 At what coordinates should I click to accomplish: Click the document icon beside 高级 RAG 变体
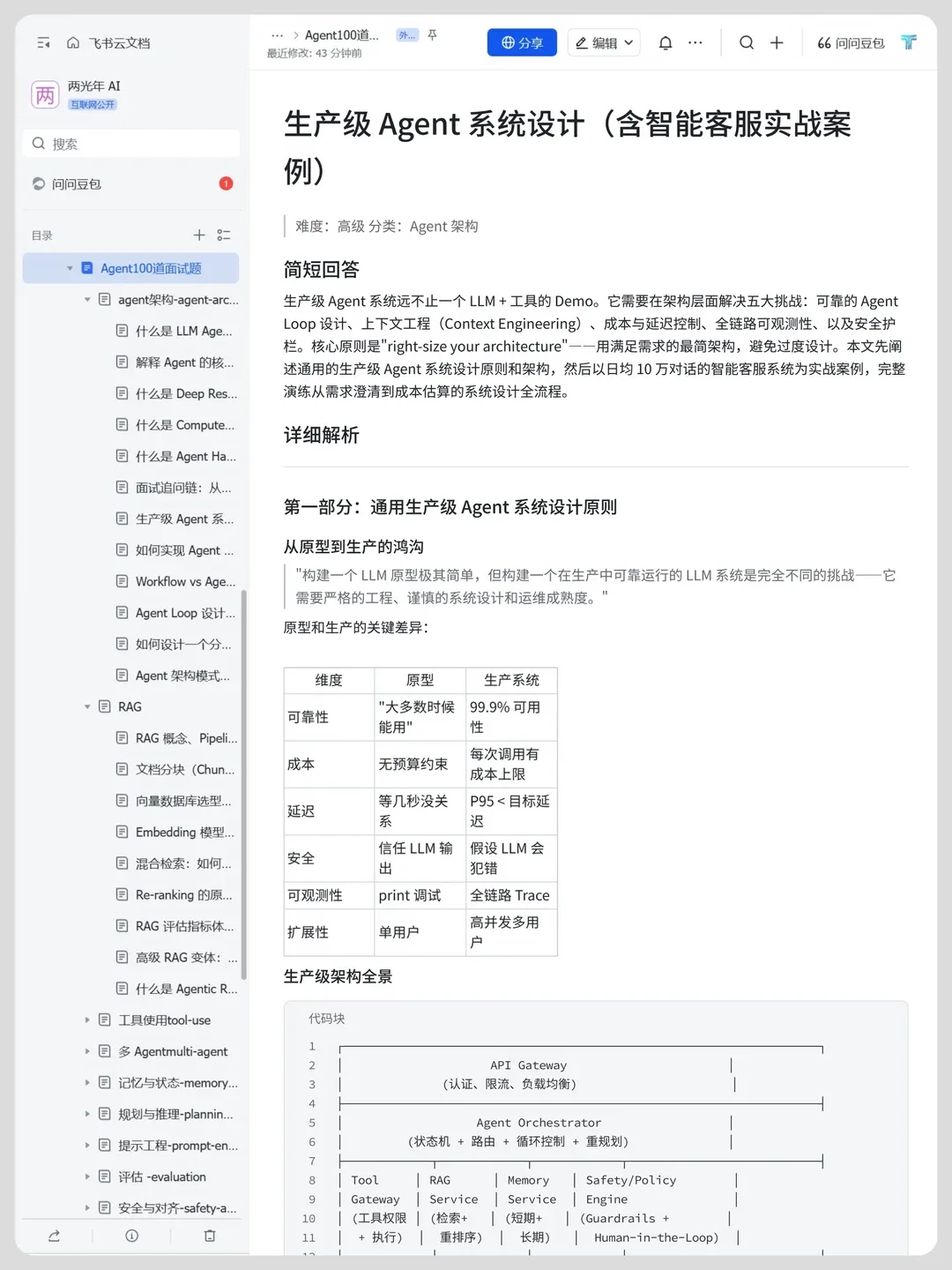pos(123,957)
